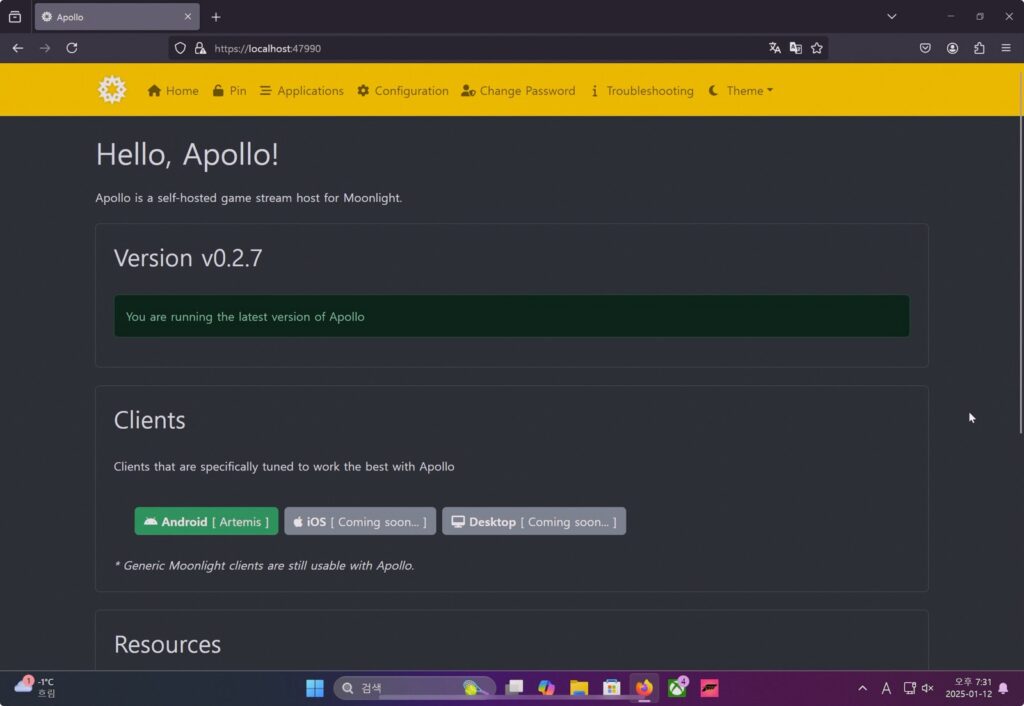Open the Pin page
The width and height of the screenshot is (1024, 706).
coord(229,91)
